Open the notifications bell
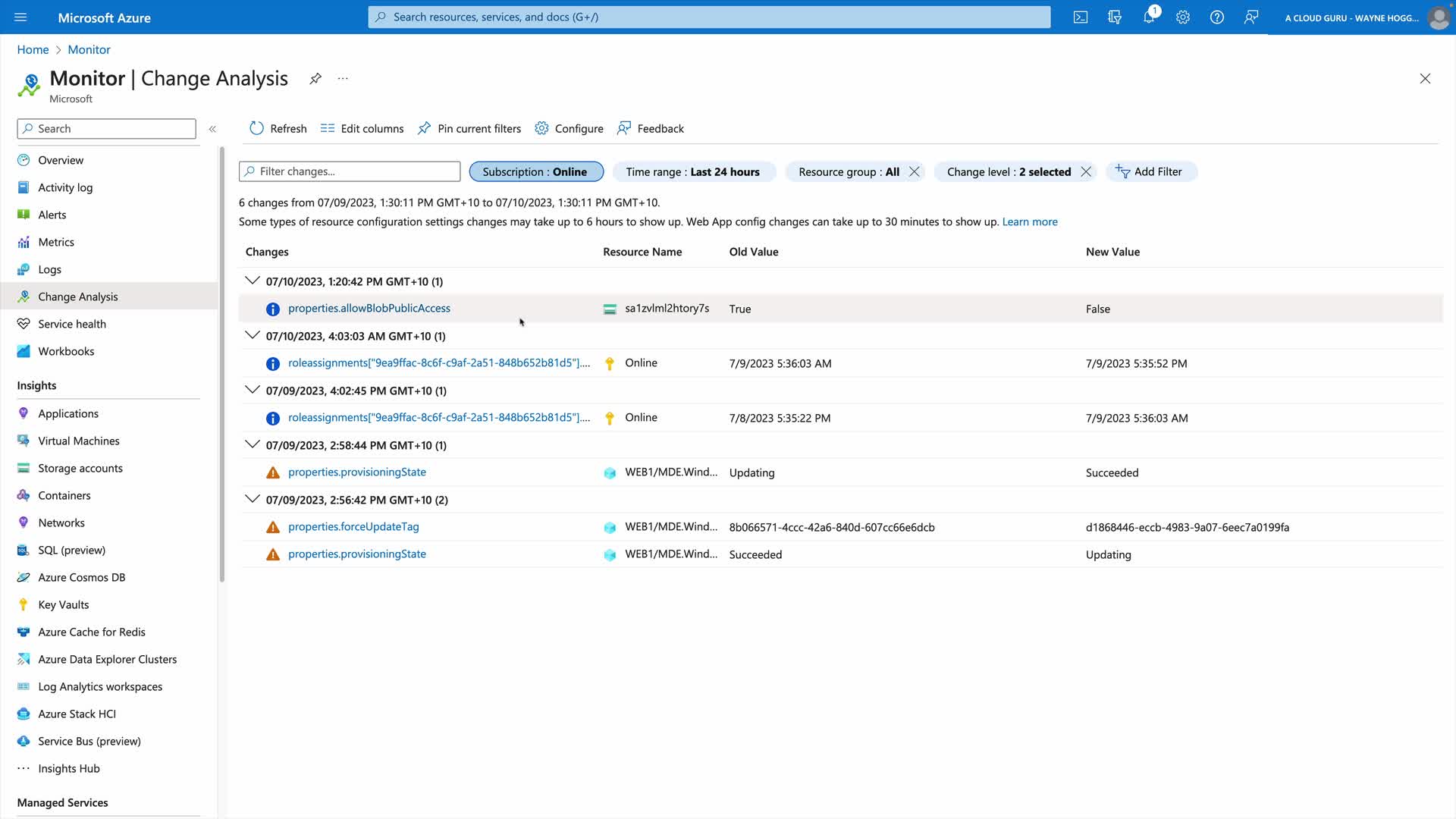1456x819 pixels. point(1149,17)
